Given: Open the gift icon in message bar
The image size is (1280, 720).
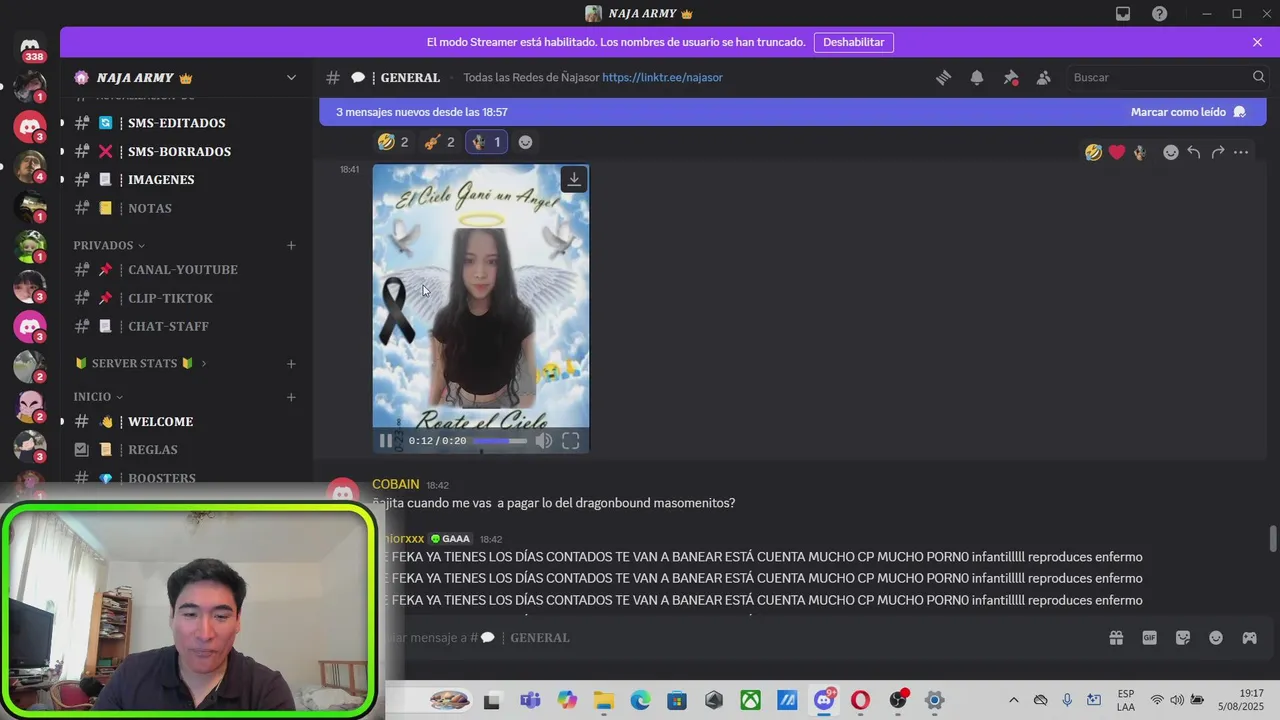Looking at the screenshot, I should coord(1116,638).
